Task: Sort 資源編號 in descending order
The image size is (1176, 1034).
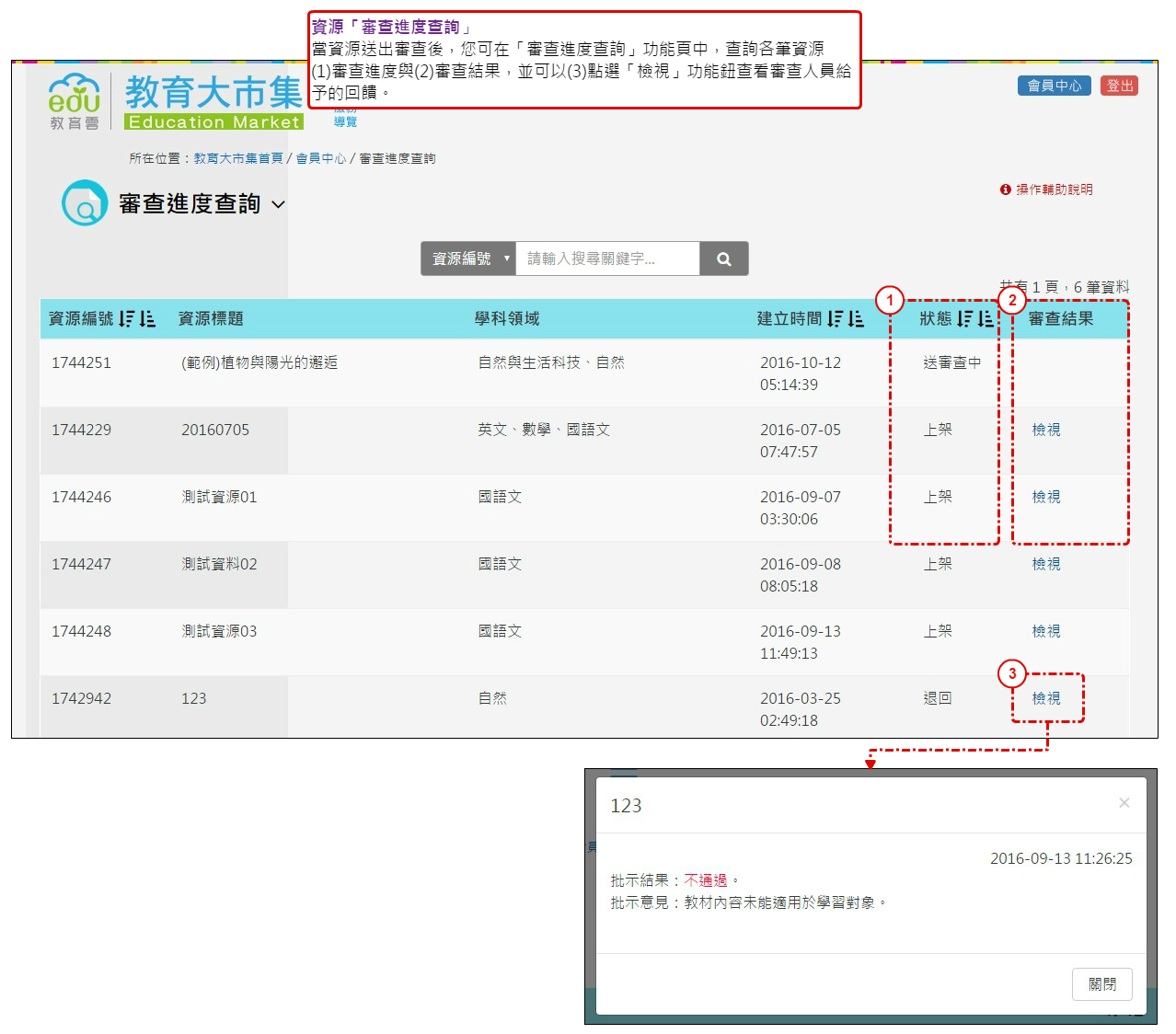Action: tap(127, 318)
